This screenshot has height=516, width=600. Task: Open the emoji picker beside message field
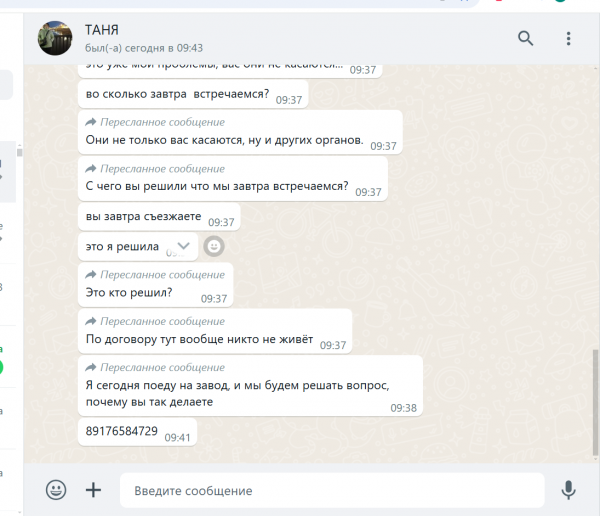pyautogui.click(x=56, y=490)
